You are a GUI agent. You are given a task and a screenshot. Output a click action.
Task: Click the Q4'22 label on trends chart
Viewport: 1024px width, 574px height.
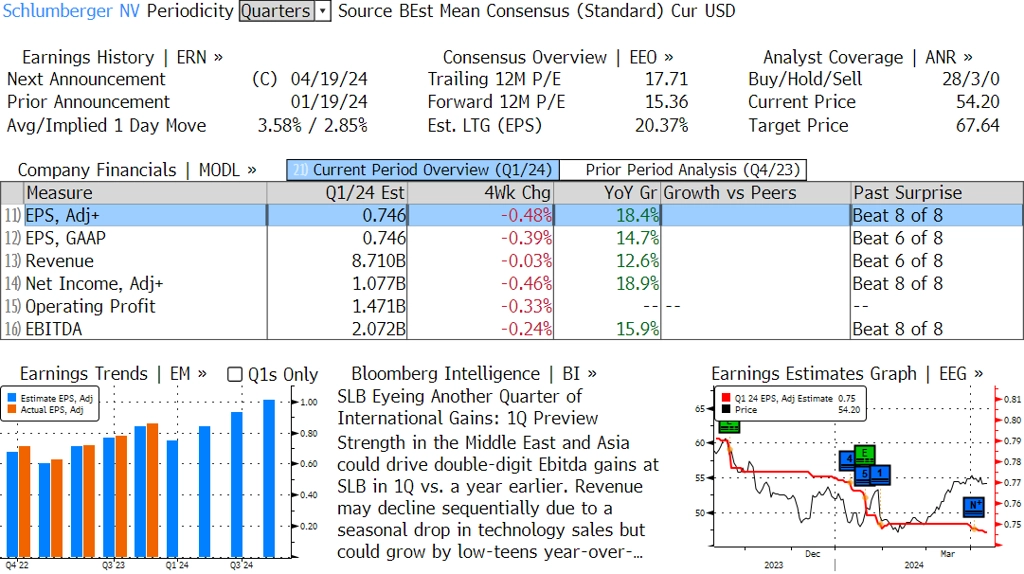[17, 565]
